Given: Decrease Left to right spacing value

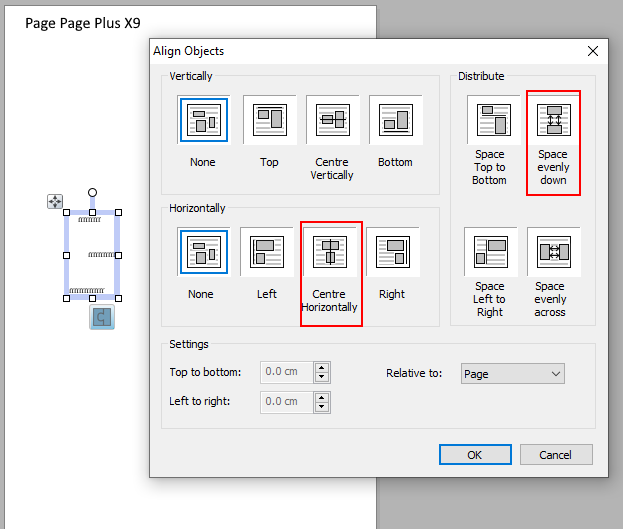Looking at the screenshot, I should (x=322, y=407).
